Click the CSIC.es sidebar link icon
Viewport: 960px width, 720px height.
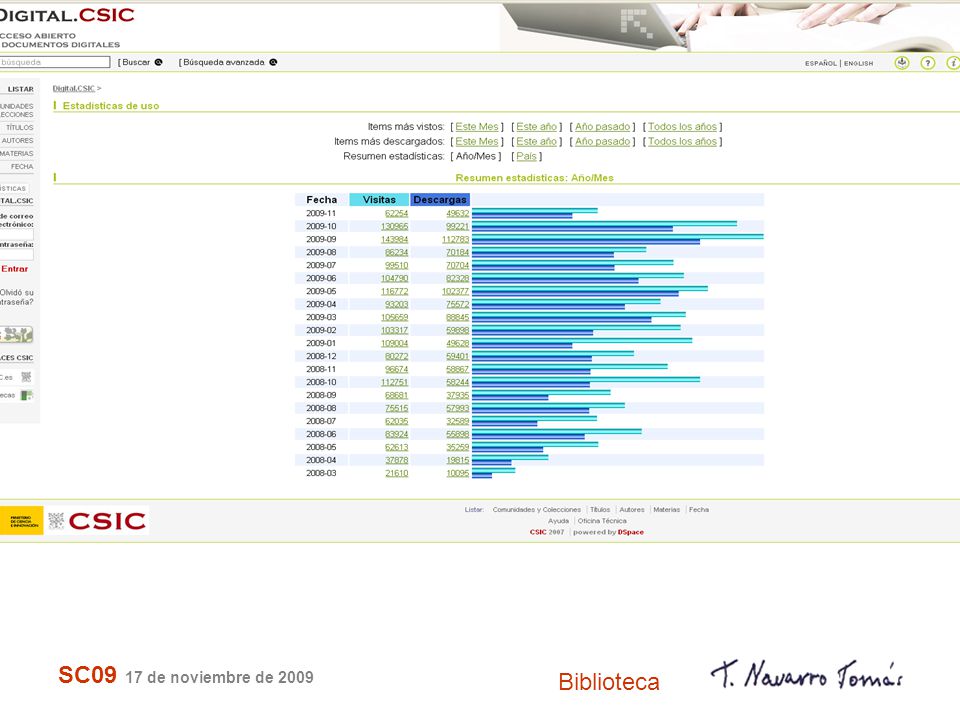click(26, 377)
